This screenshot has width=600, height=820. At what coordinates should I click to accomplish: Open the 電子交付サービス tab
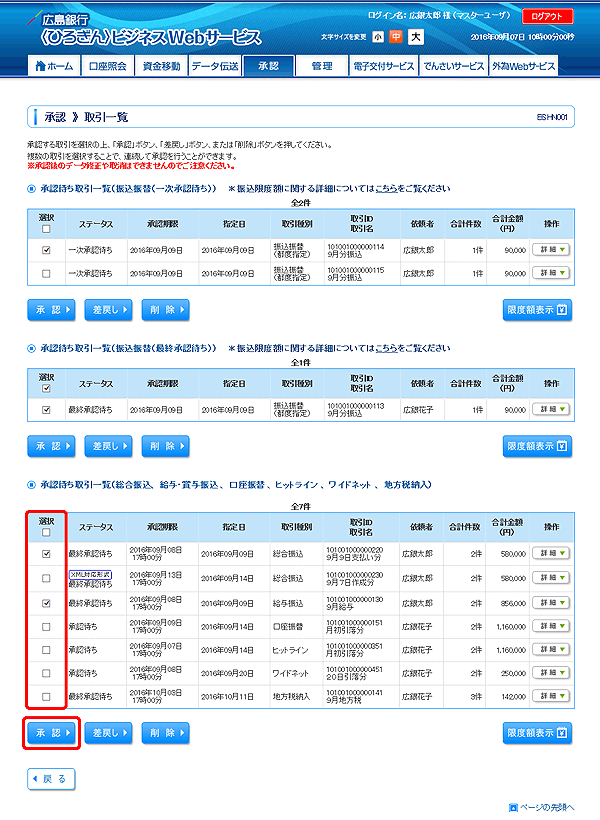383,66
